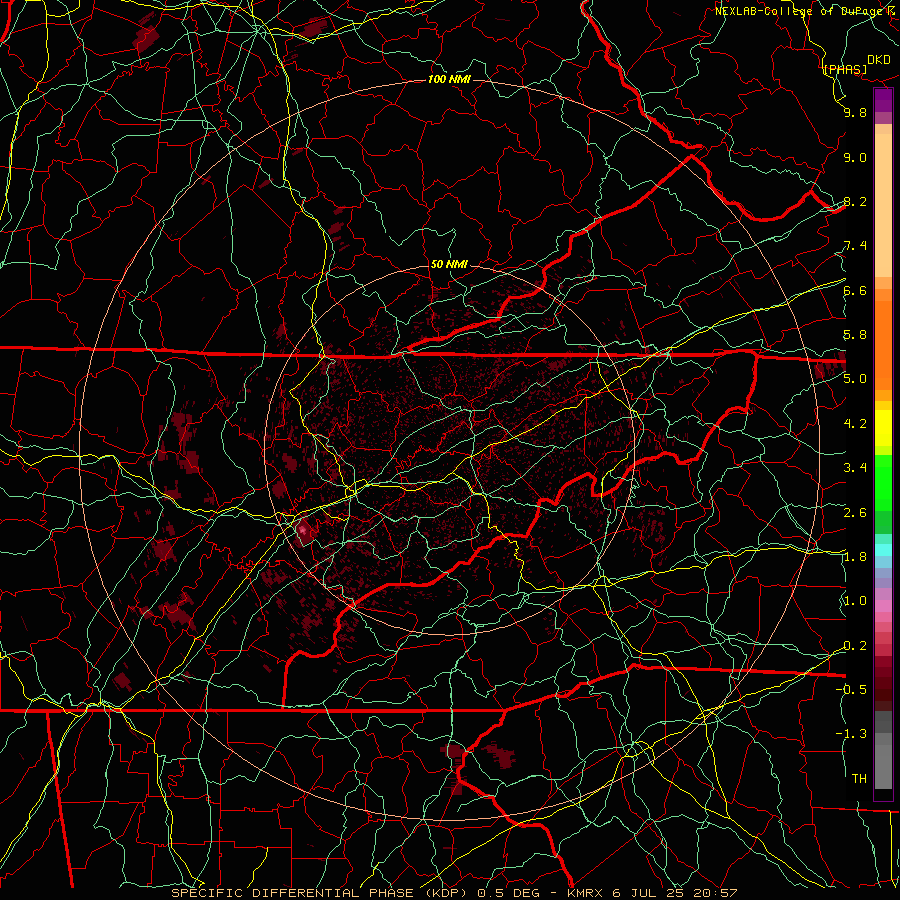Click the 9.0 value on the color scale
The width and height of the screenshot is (900, 900).
855,157
